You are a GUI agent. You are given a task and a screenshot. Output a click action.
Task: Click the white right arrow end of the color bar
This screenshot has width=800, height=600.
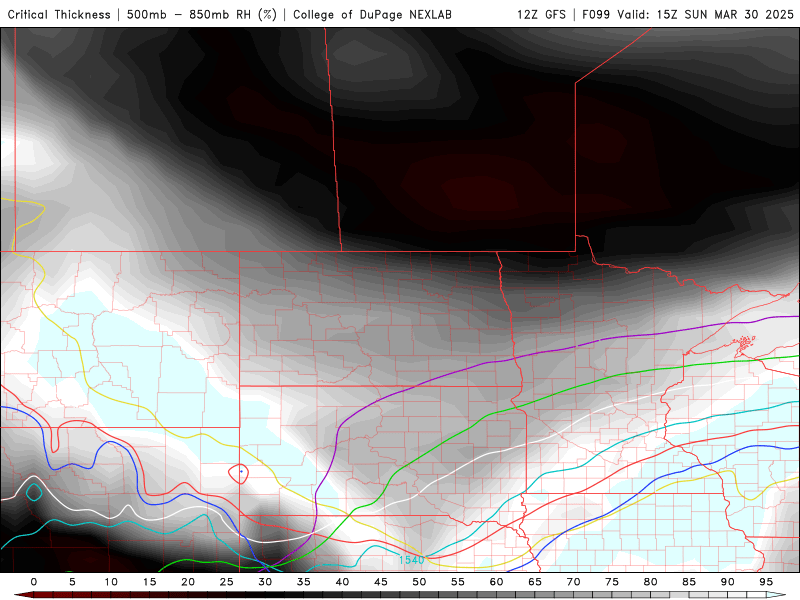tap(776, 595)
